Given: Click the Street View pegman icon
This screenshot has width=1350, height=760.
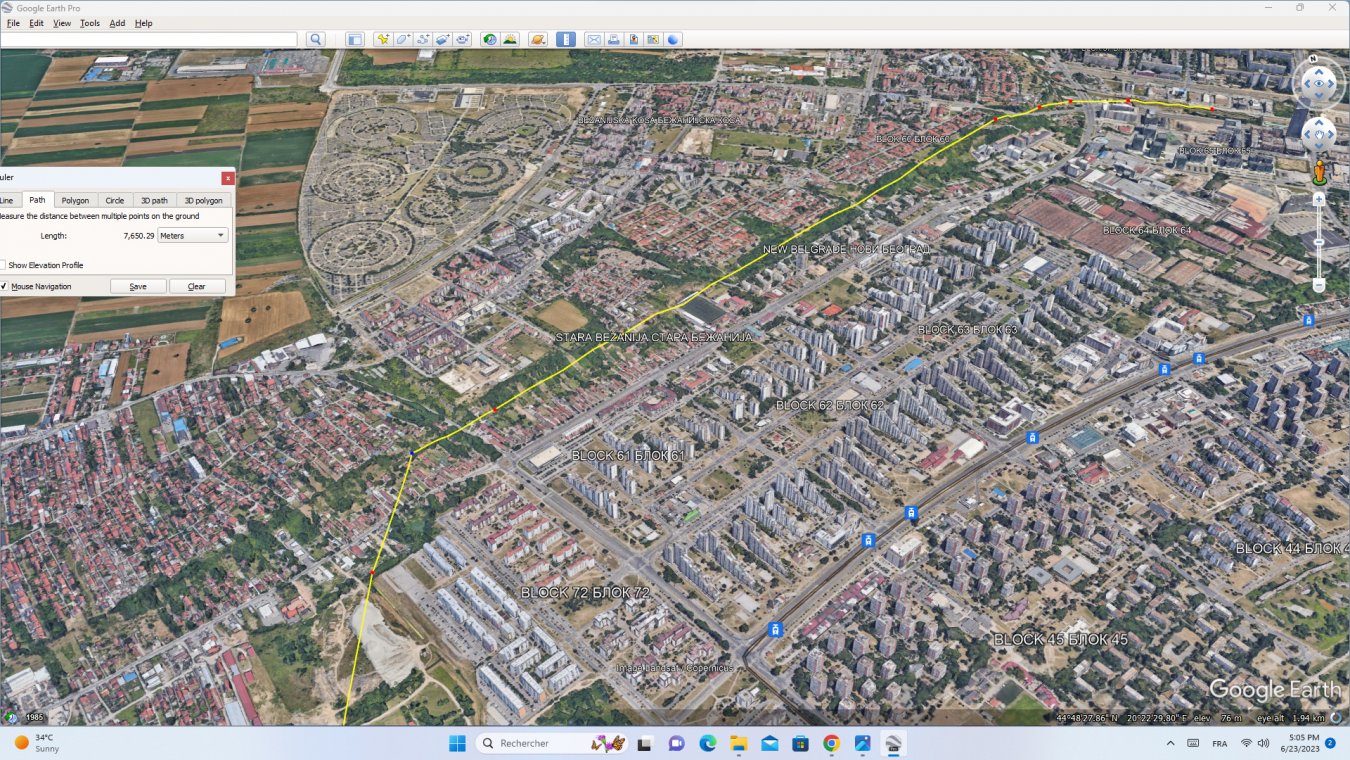Looking at the screenshot, I should pyautogui.click(x=1318, y=172).
